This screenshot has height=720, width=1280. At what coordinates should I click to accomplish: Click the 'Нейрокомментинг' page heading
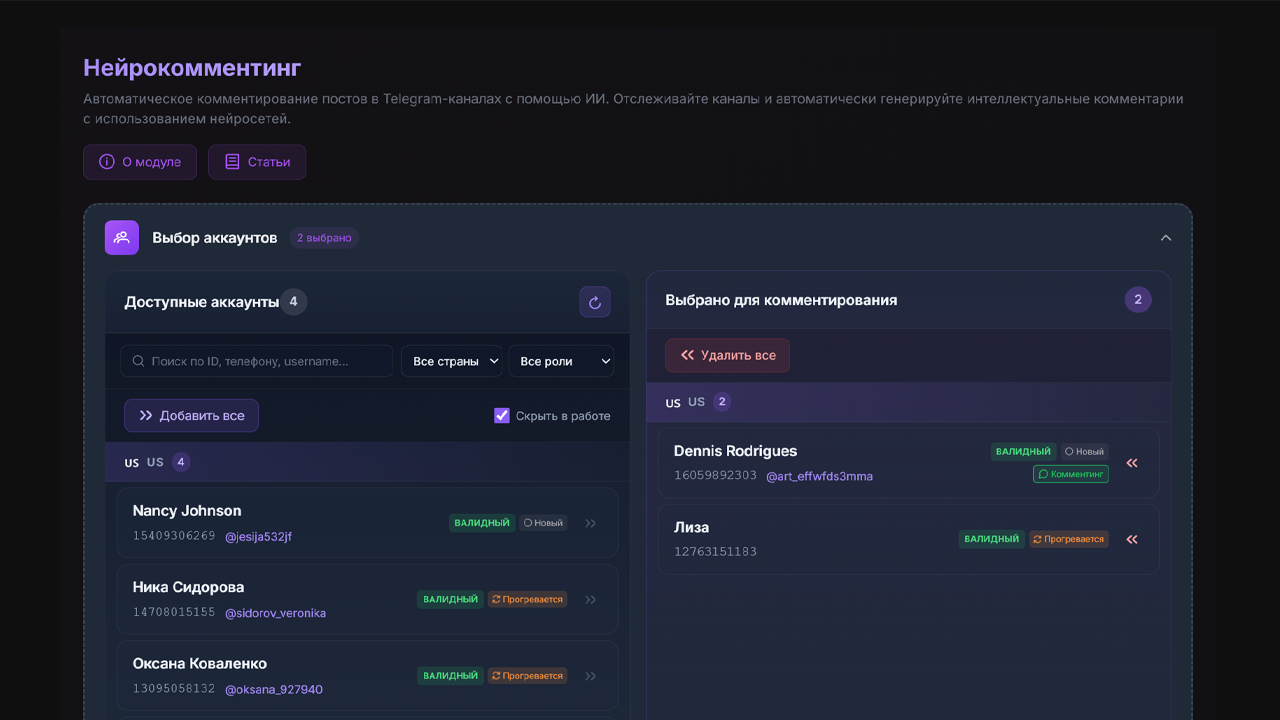(192, 68)
